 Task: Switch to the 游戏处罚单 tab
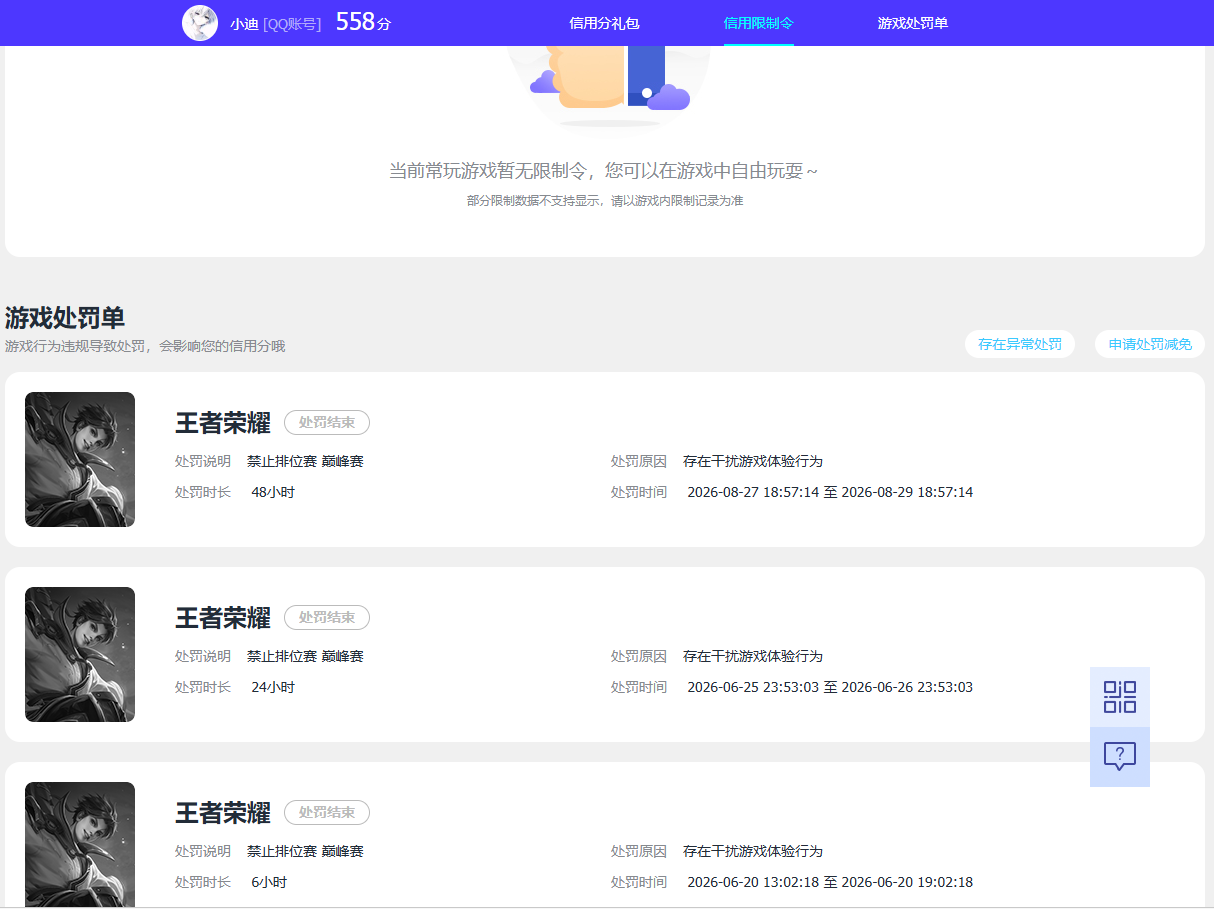pyautogui.click(x=913, y=23)
